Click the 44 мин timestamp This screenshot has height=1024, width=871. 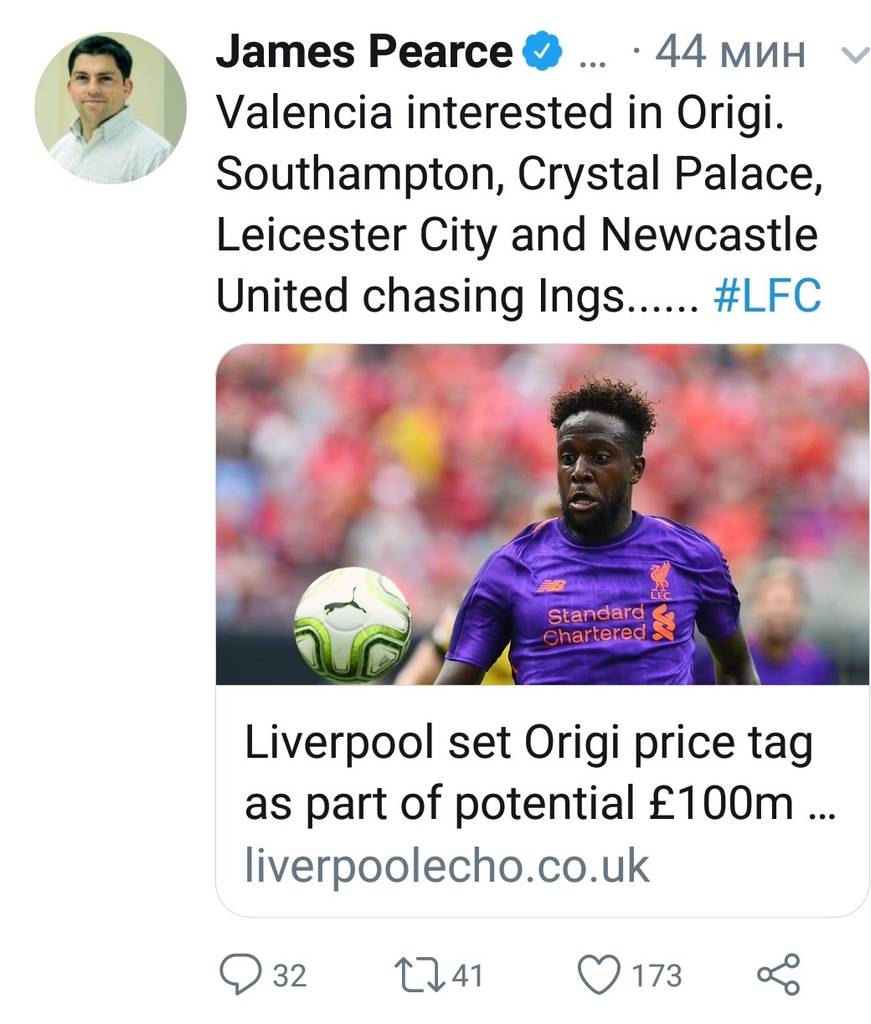tap(730, 53)
